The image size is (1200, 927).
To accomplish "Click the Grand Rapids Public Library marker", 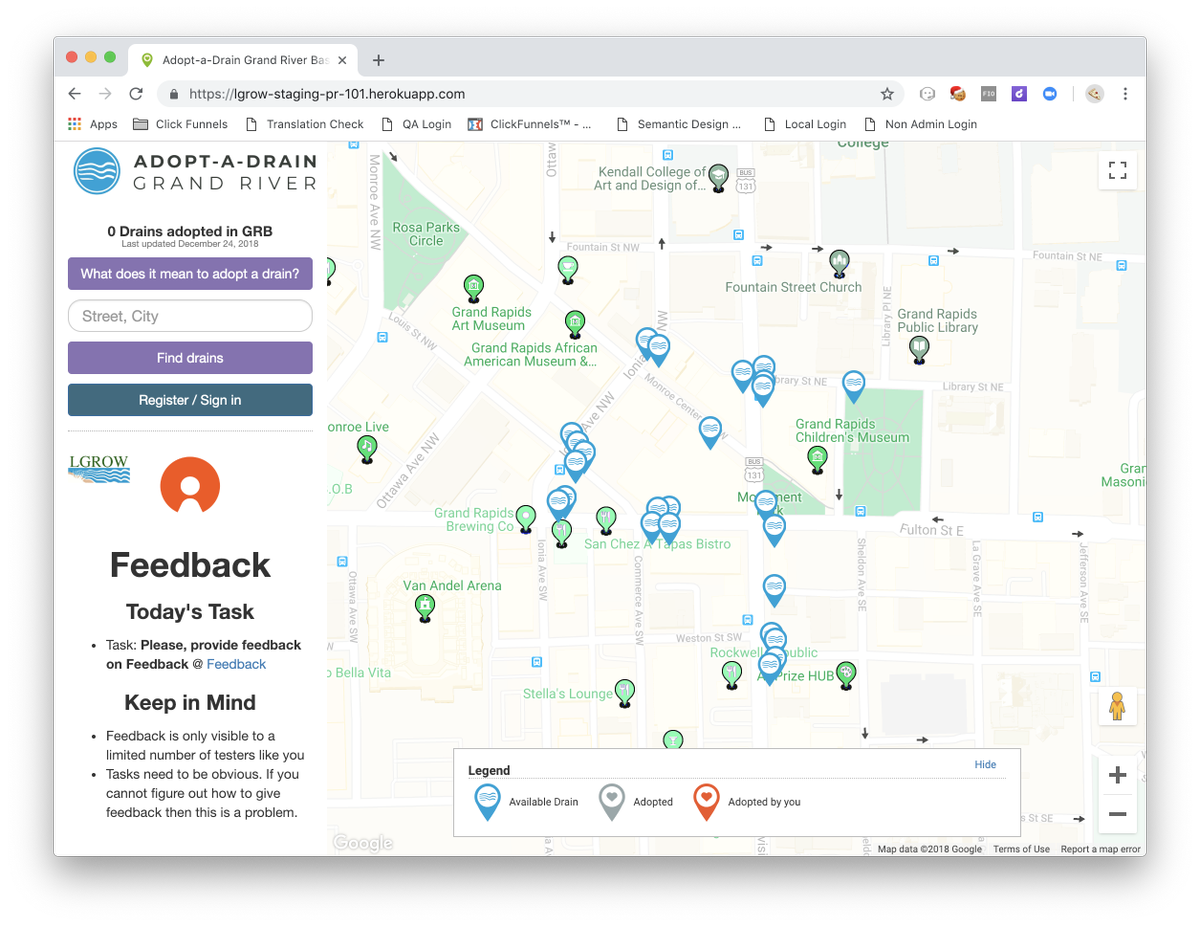I will [x=919, y=350].
